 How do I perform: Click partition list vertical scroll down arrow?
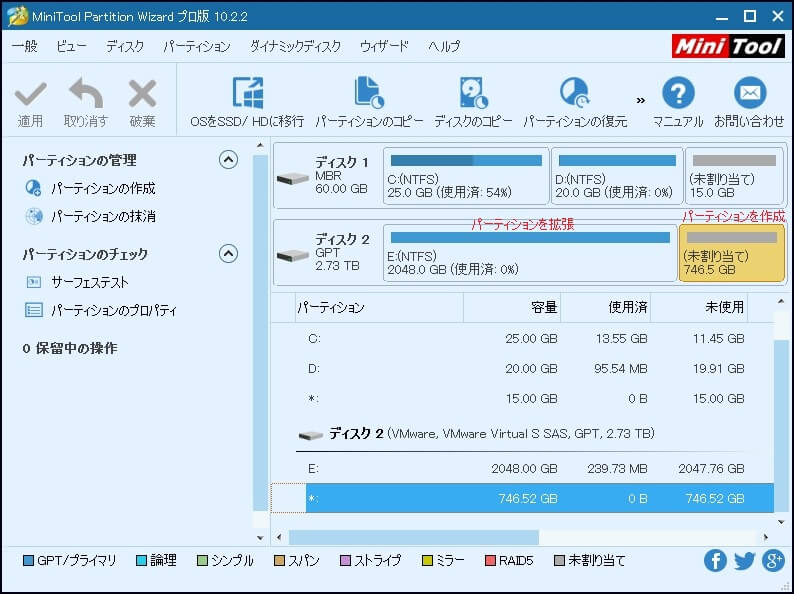[x=781, y=522]
